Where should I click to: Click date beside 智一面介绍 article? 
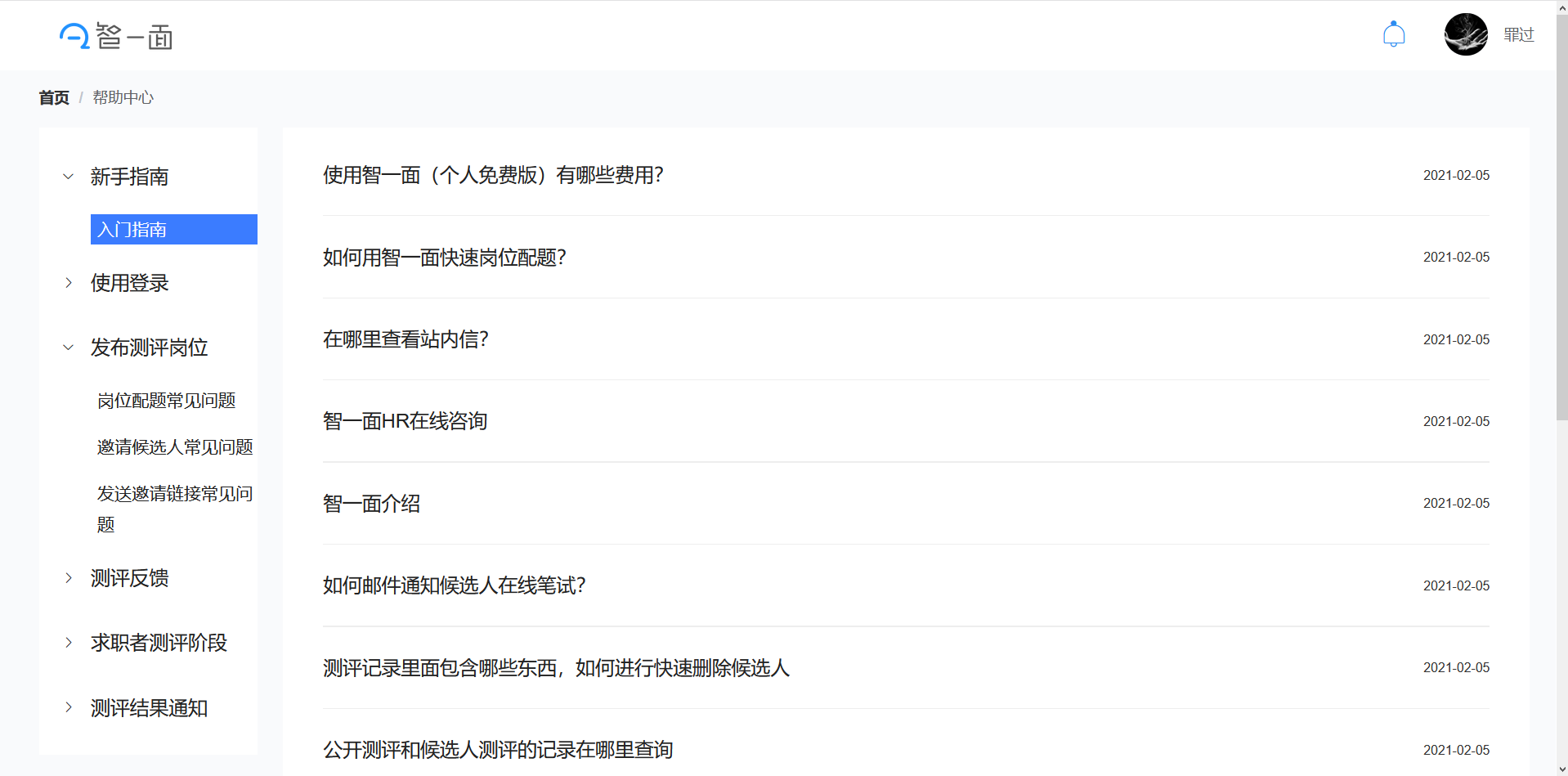pos(1456,503)
